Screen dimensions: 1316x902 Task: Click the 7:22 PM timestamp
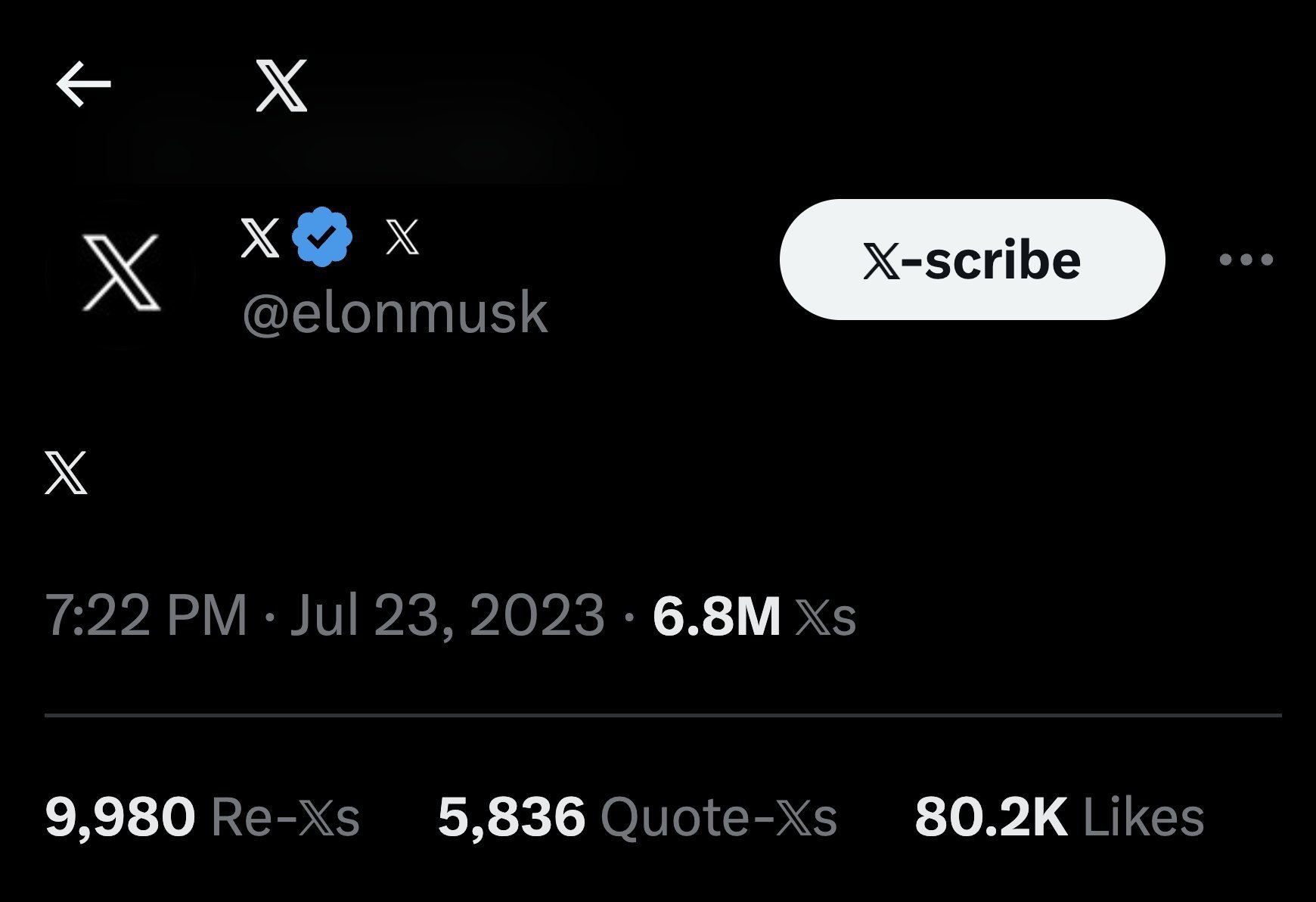146,615
